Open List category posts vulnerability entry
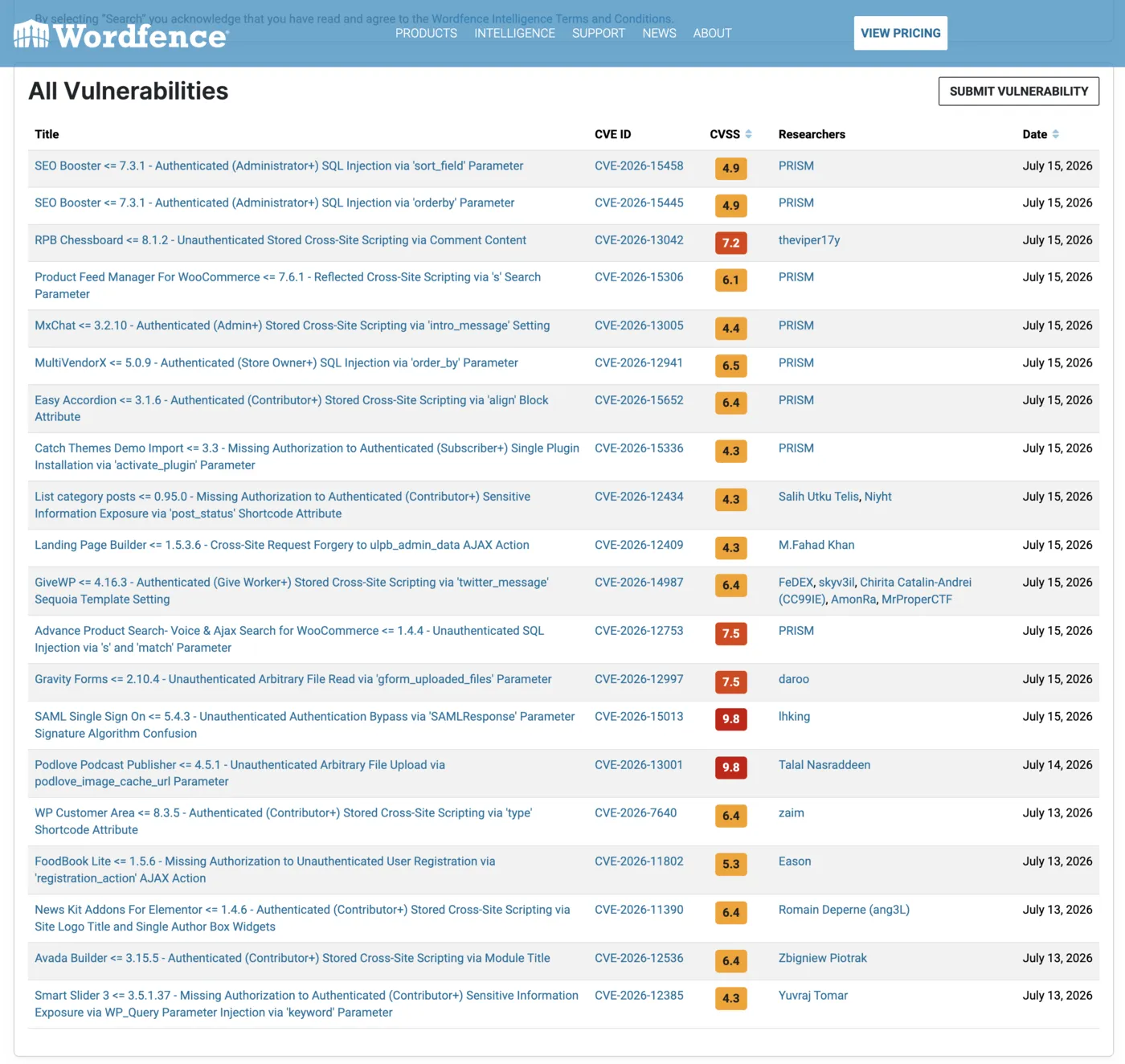 tap(282, 505)
